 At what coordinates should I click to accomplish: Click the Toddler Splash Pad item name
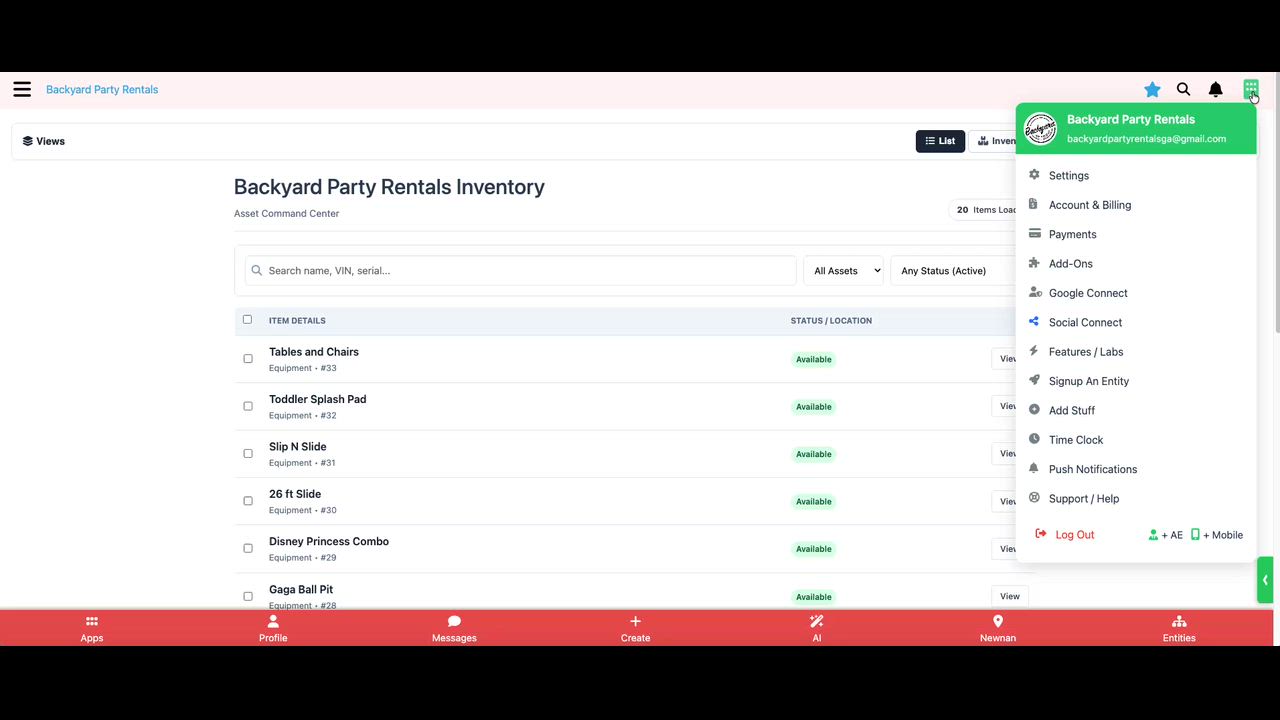(318, 399)
